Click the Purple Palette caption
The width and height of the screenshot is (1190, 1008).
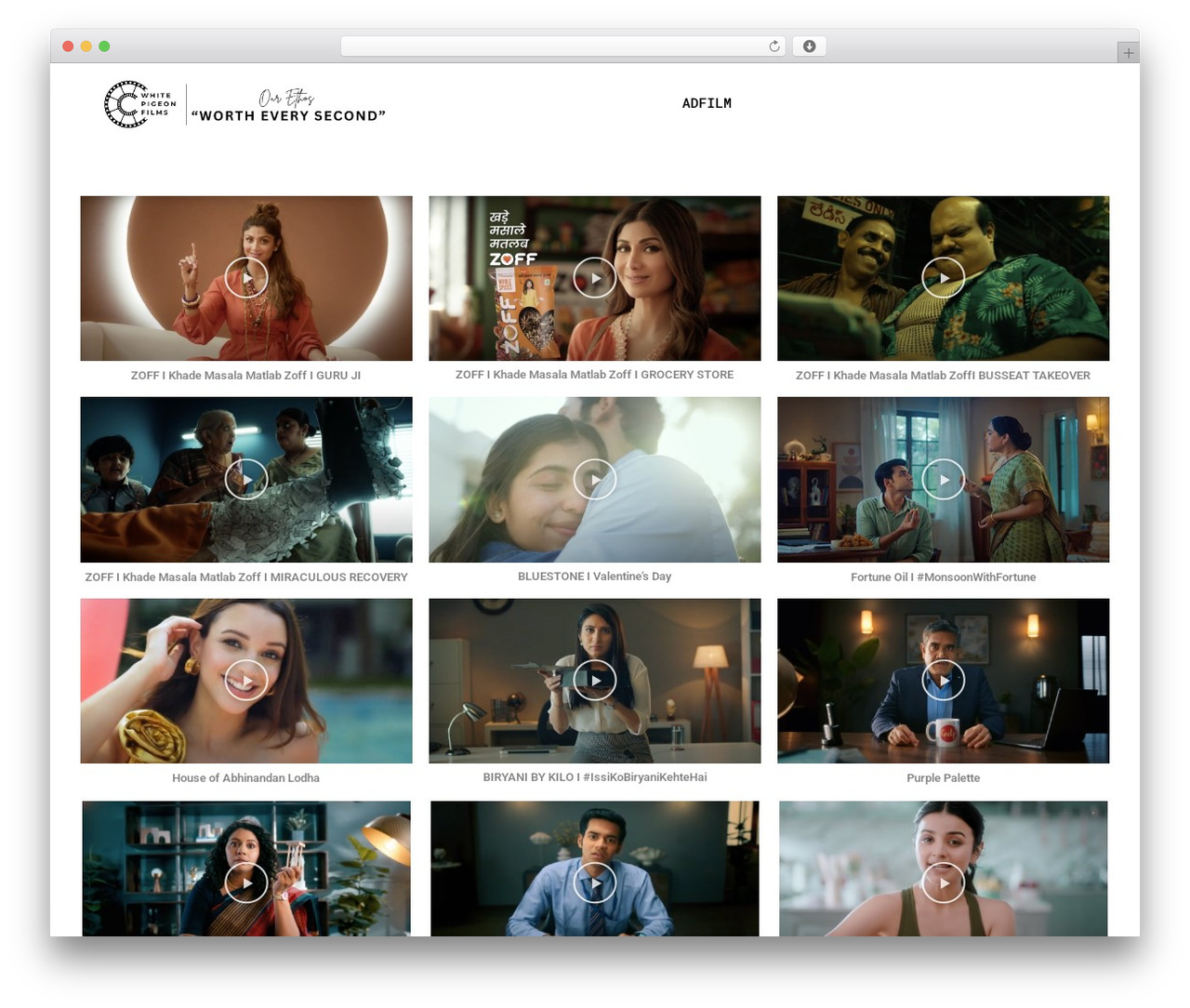(943, 778)
